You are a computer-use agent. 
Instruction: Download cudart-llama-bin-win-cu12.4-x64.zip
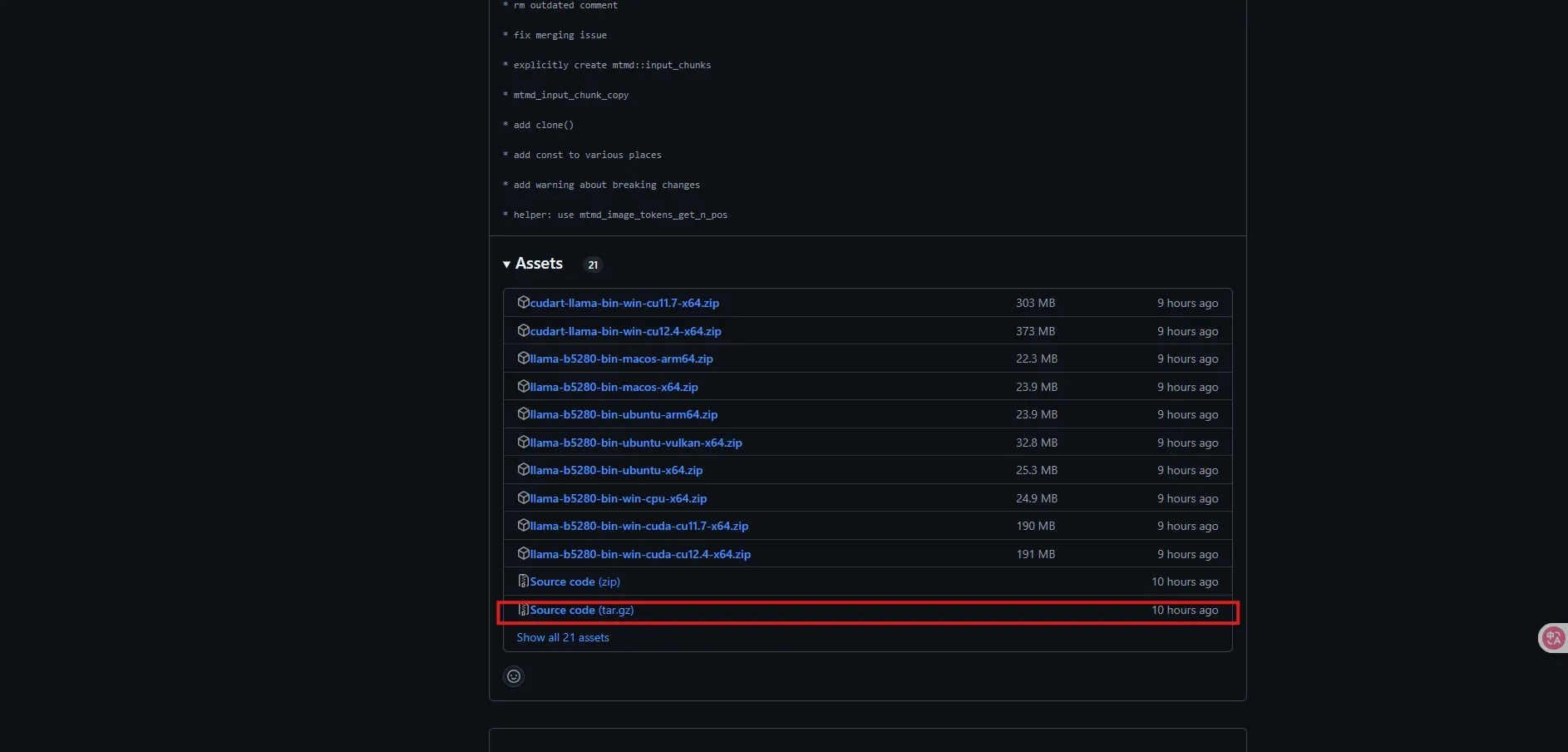[625, 331]
